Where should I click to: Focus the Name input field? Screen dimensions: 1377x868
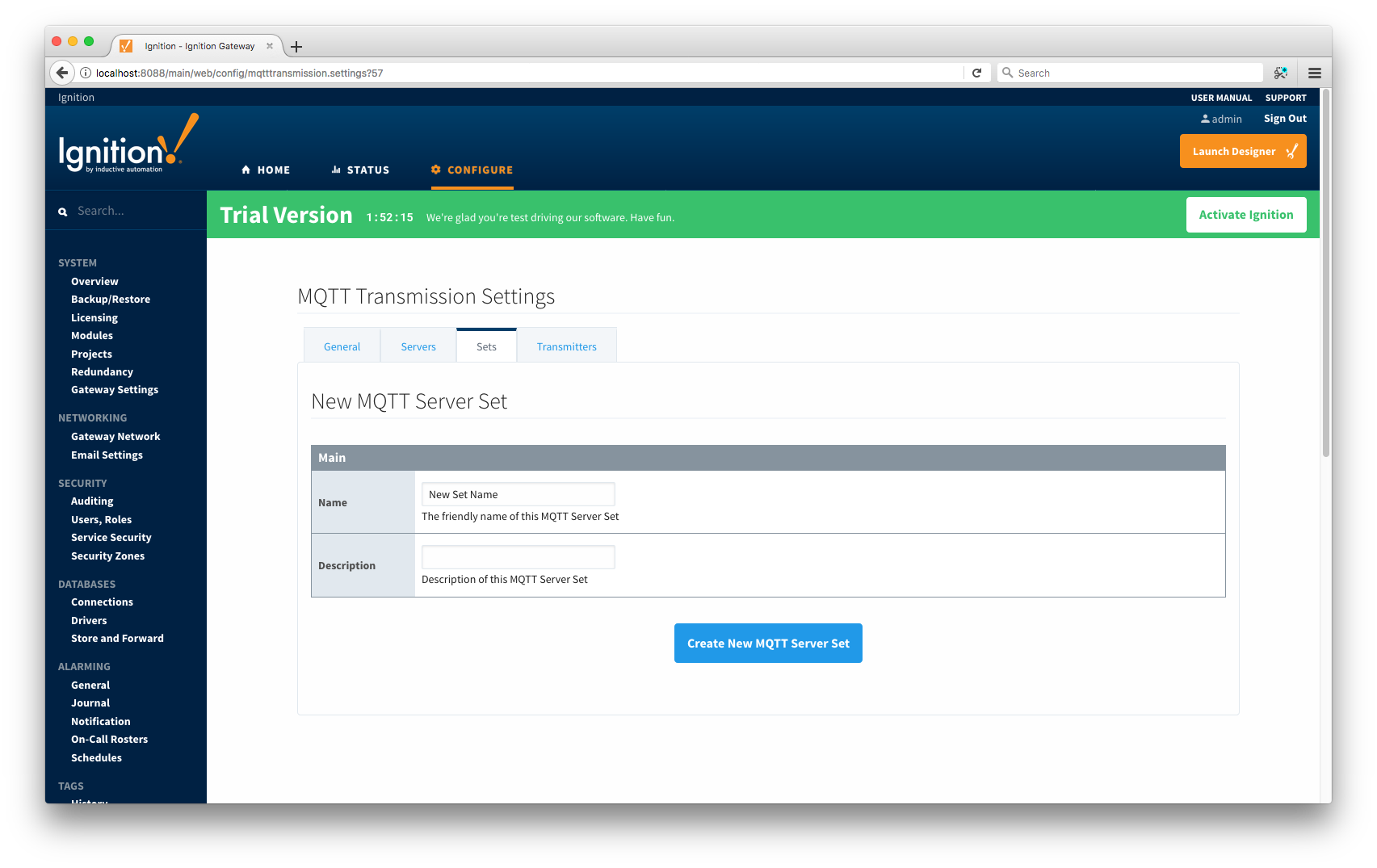(518, 494)
